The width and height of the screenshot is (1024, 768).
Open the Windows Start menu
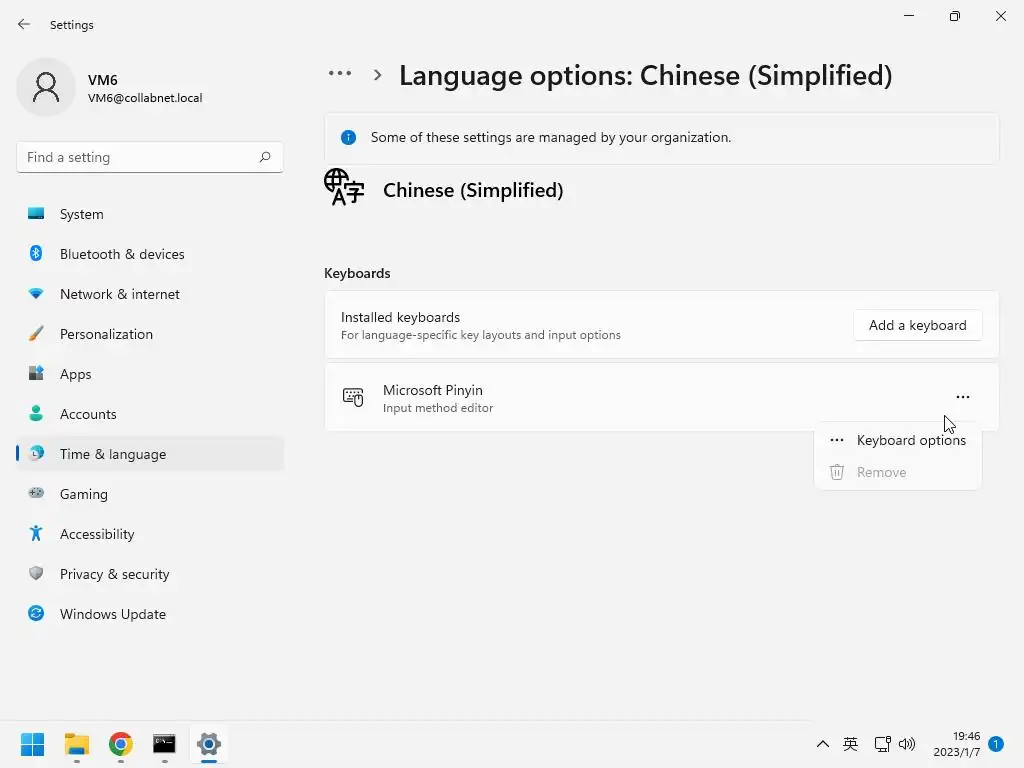click(32, 744)
